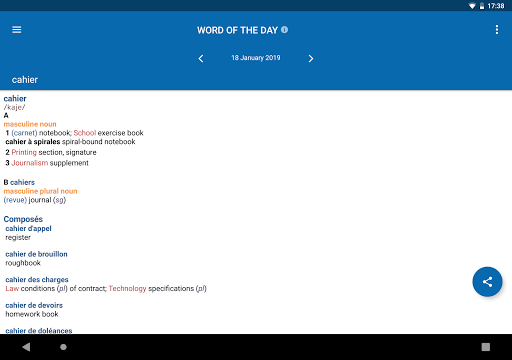
Task: Tap the Android recent apps square
Action: point(486,347)
